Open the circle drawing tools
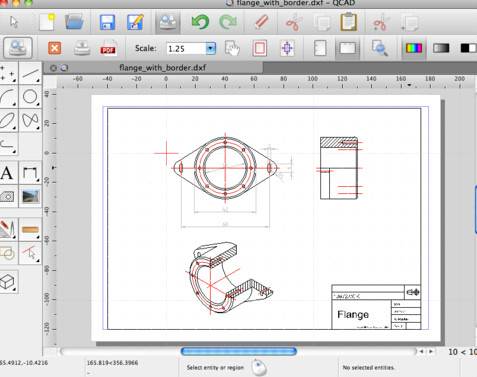The image size is (477, 377). tap(30, 97)
